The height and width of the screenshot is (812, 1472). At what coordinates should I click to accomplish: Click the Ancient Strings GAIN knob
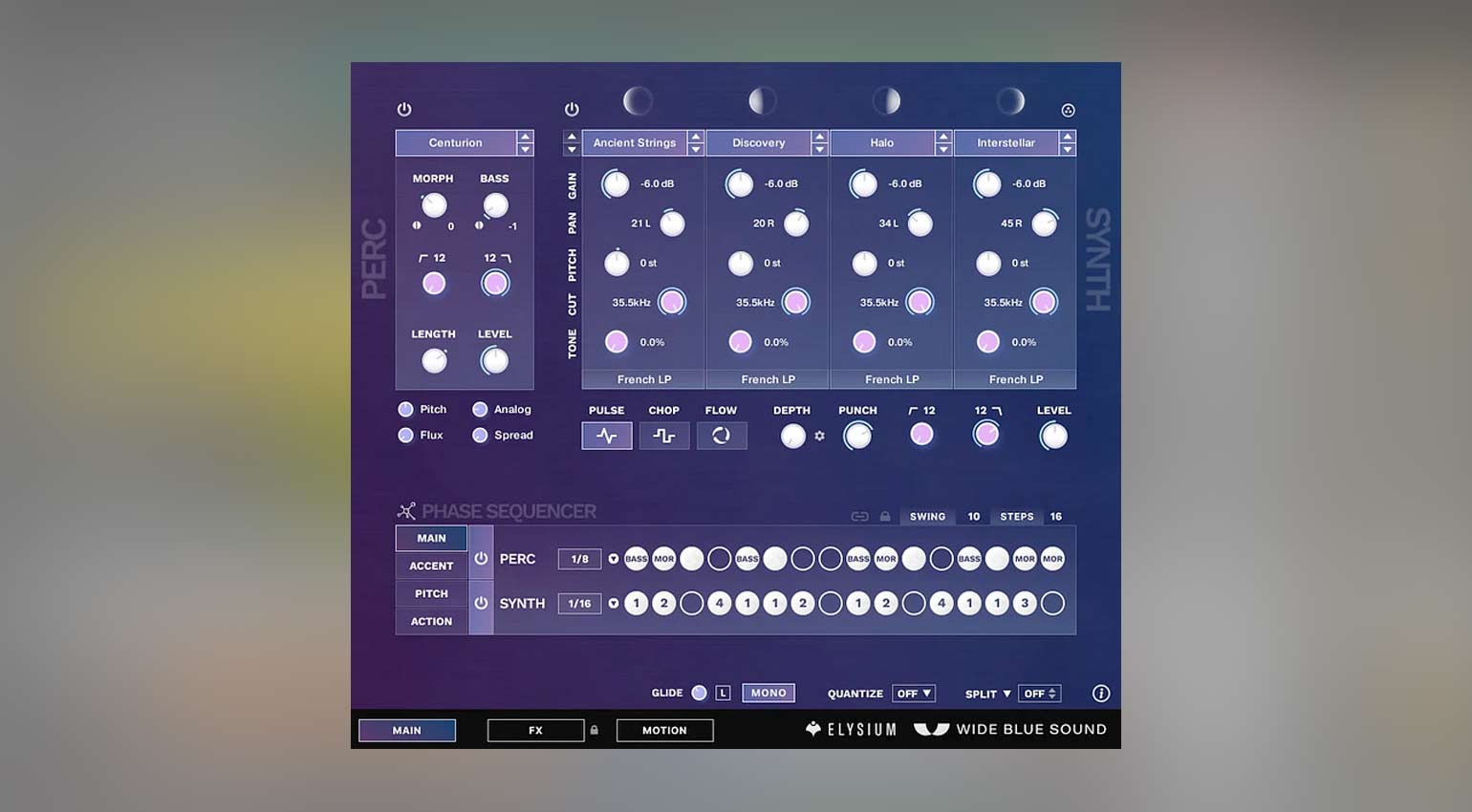coord(616,184)
